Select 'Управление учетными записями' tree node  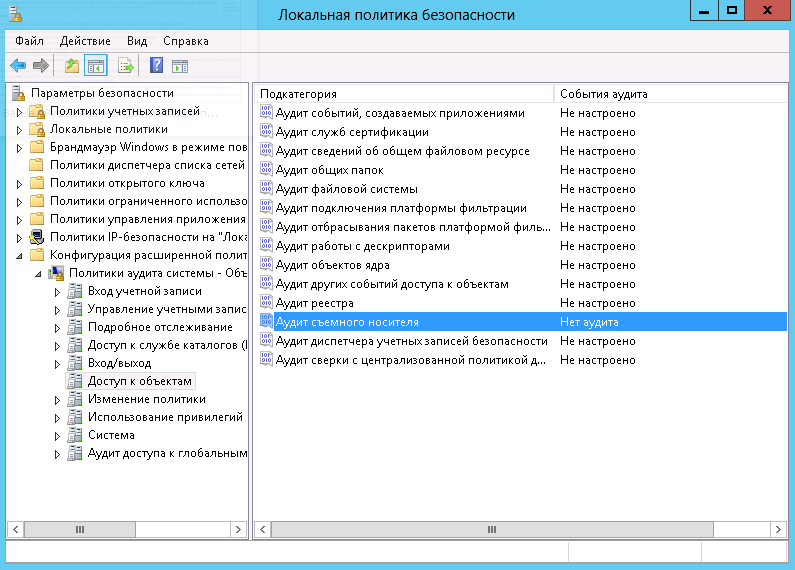[x=167, y=309]
